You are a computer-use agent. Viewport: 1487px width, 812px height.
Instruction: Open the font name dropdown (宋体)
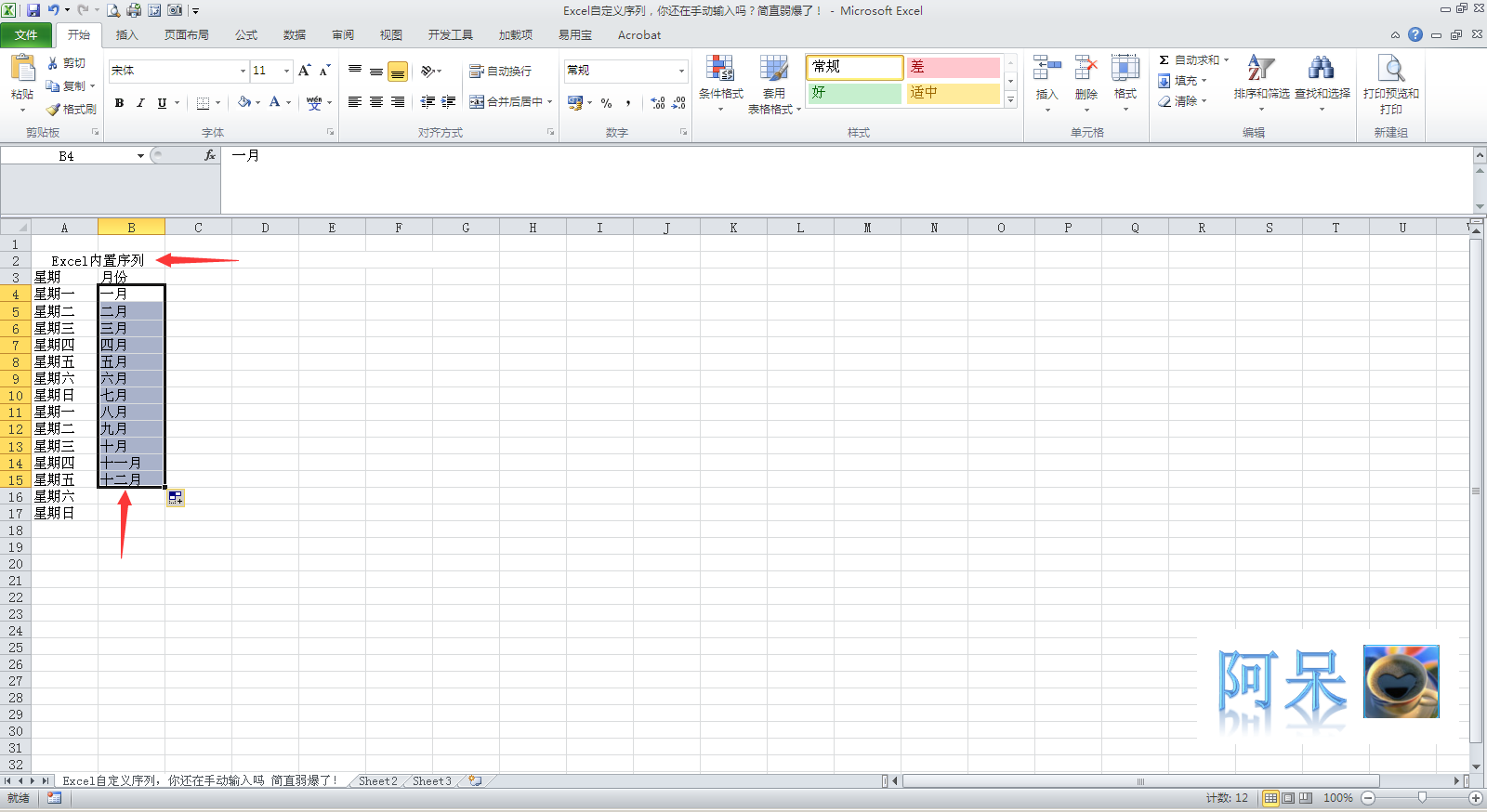pyautogui.click(x=243, y=71)
